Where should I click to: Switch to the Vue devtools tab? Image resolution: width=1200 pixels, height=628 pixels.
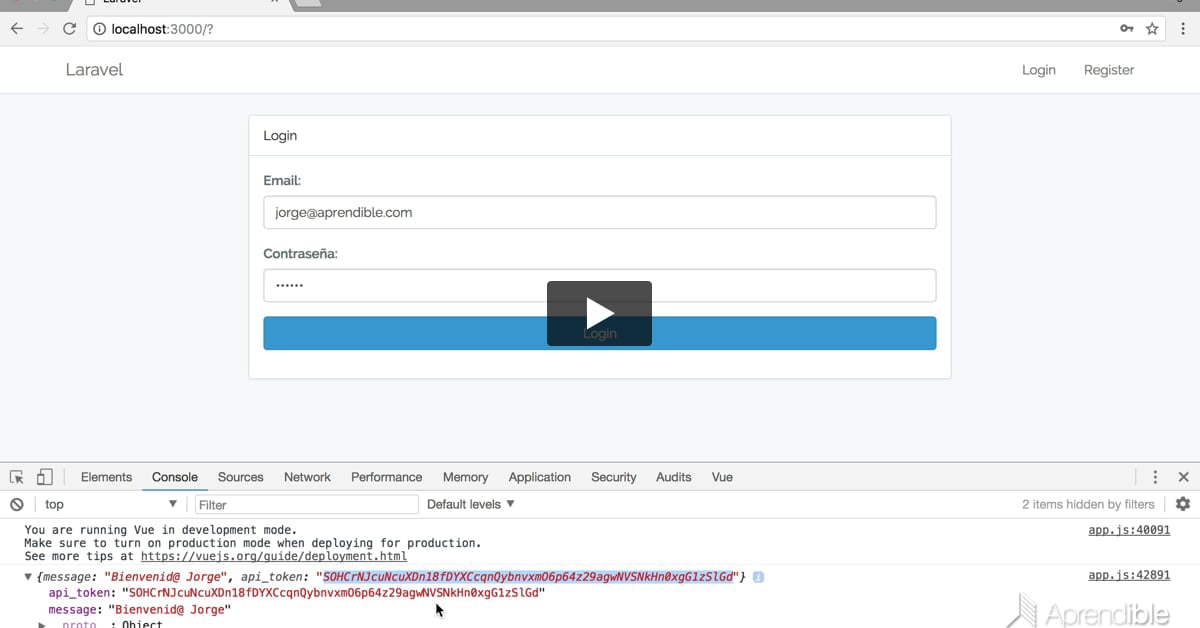(722, 477)
